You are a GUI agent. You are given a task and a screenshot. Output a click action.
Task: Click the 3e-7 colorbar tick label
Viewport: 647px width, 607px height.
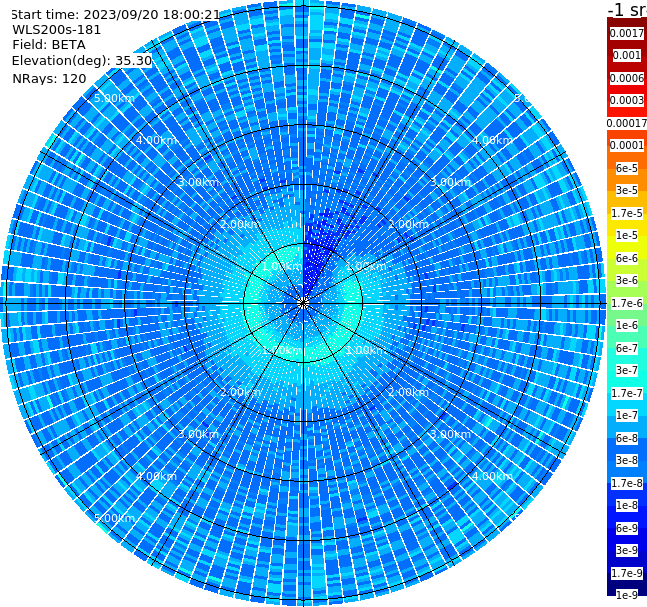(627, 370)
